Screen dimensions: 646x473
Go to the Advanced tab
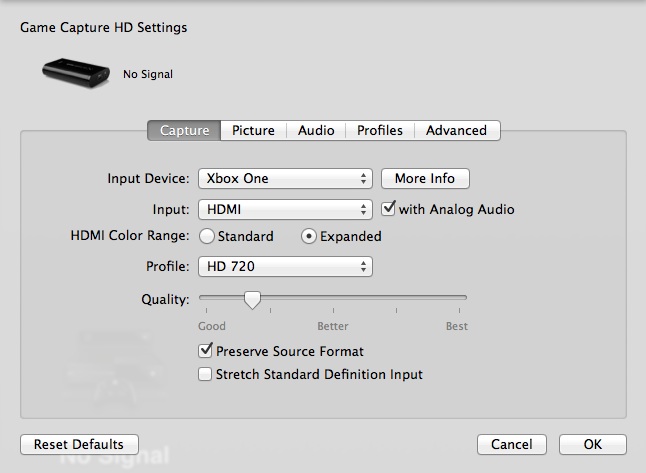(456, 130)
